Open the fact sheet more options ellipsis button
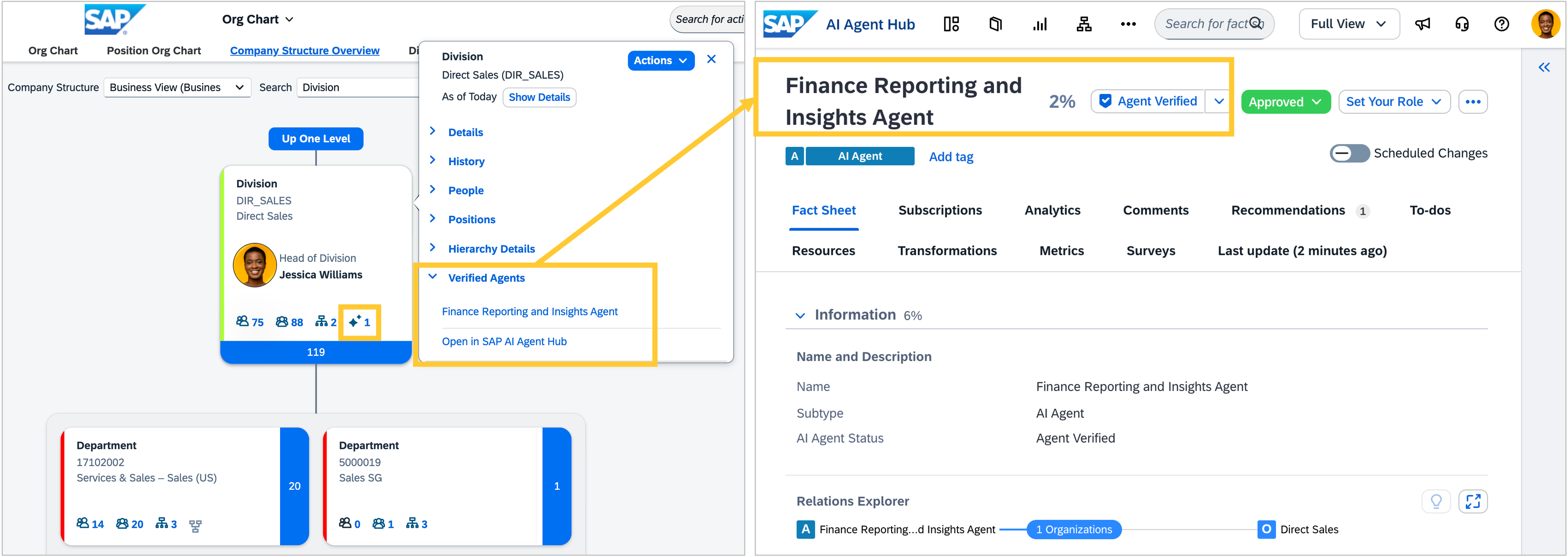 (x=1473, y=102)
